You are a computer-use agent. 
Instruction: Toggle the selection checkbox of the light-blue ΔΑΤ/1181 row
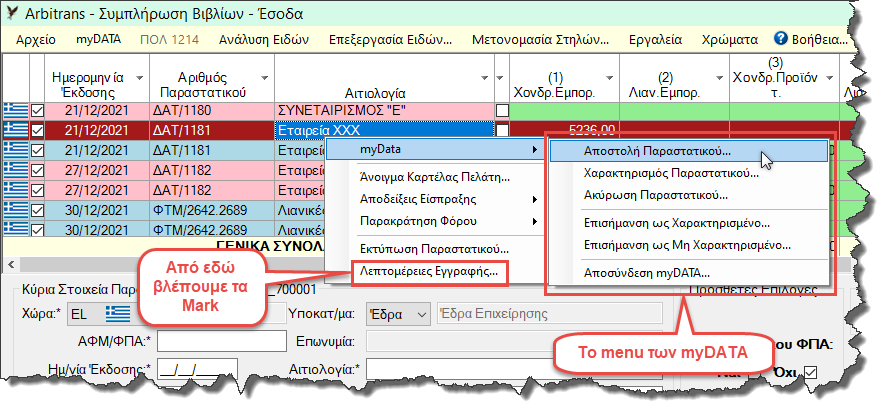(37, 150)
